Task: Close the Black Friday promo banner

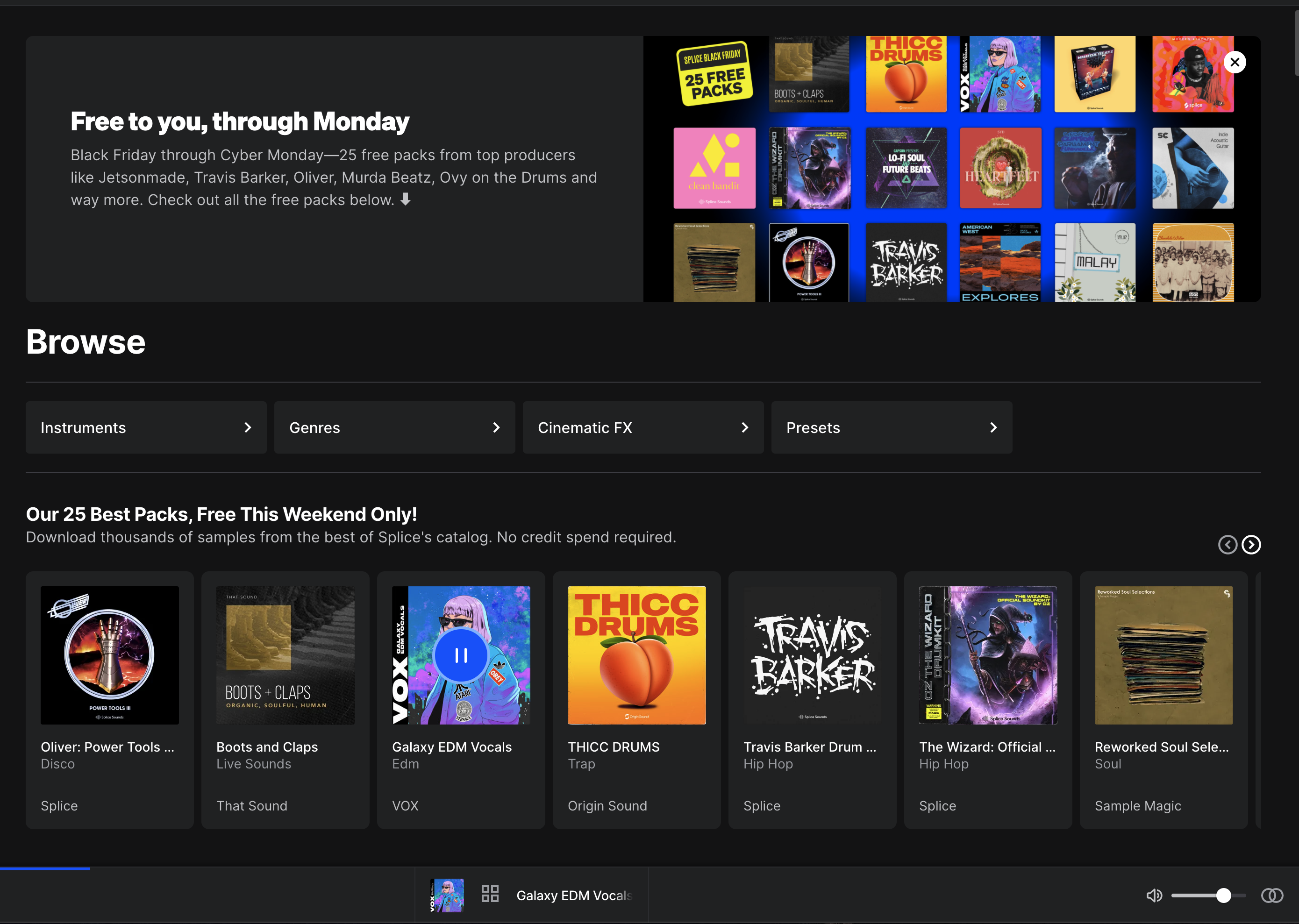Action: pyautogui.click(x=1235, y=62)
